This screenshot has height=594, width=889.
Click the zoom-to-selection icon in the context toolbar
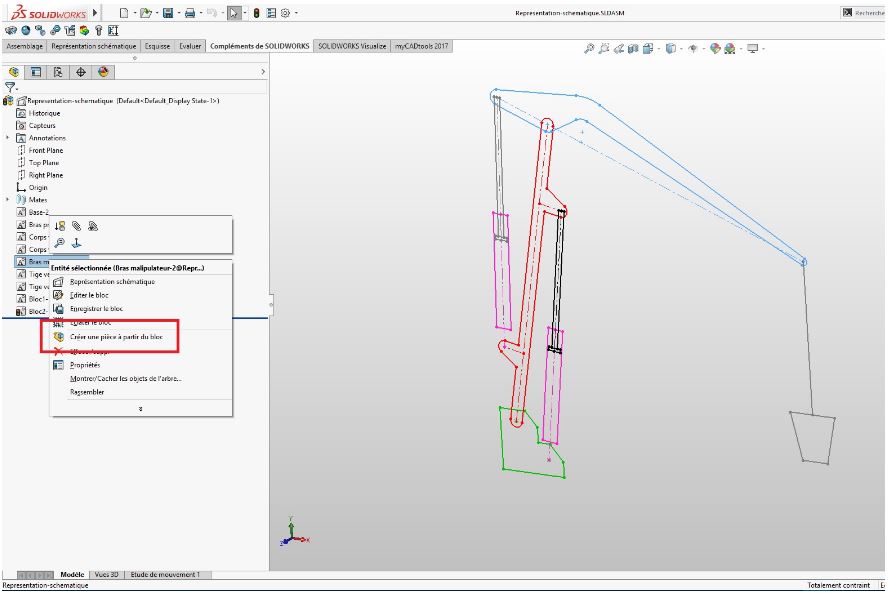[x=60, y=243]
